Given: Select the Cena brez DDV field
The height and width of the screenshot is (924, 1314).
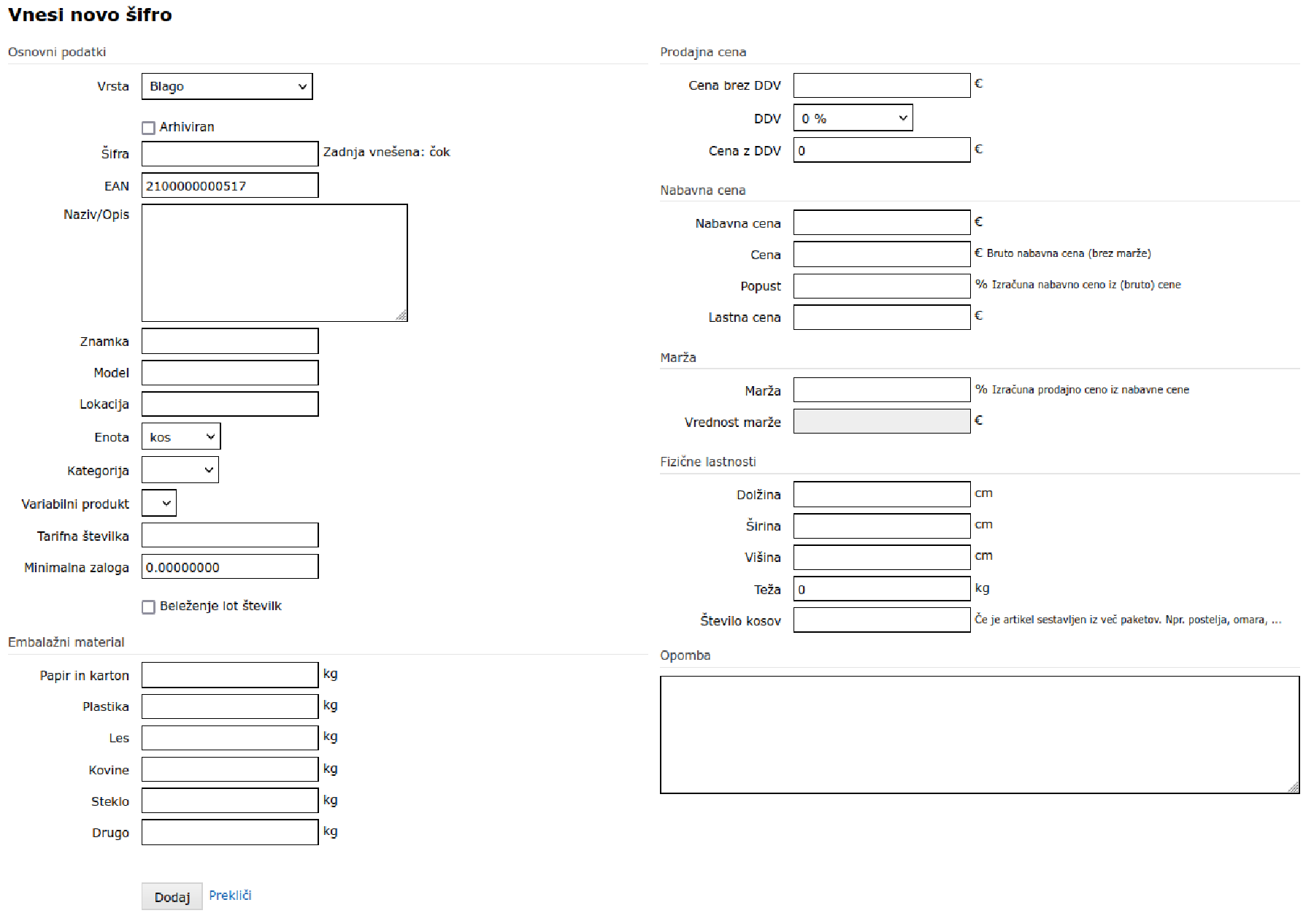Looking at the screenshot, I should pyautogui.click(x=882, y=85).
